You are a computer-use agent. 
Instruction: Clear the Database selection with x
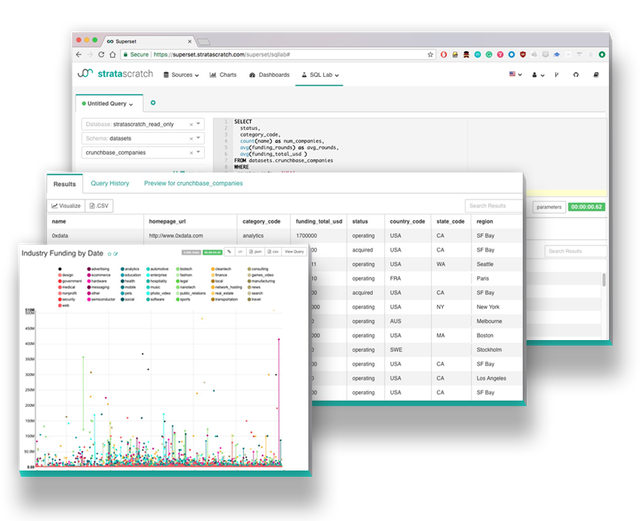point(191,124)
